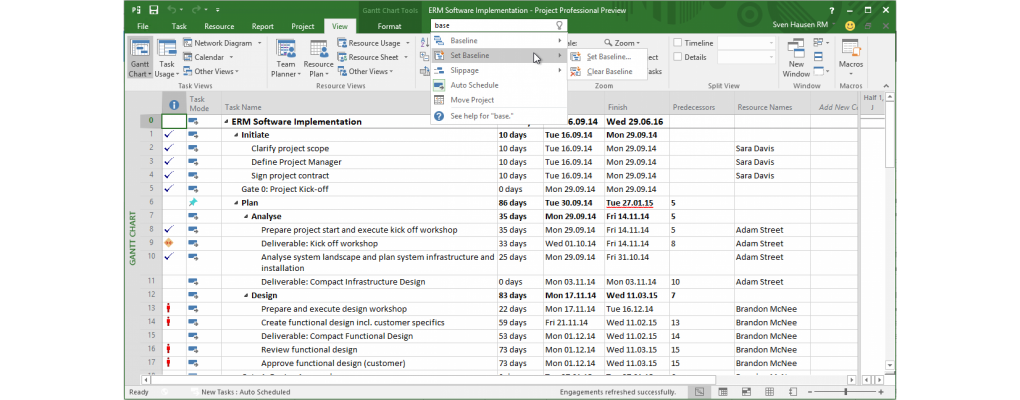
Task: Click the zoom in plus button
Action: [x=880, y=392]
